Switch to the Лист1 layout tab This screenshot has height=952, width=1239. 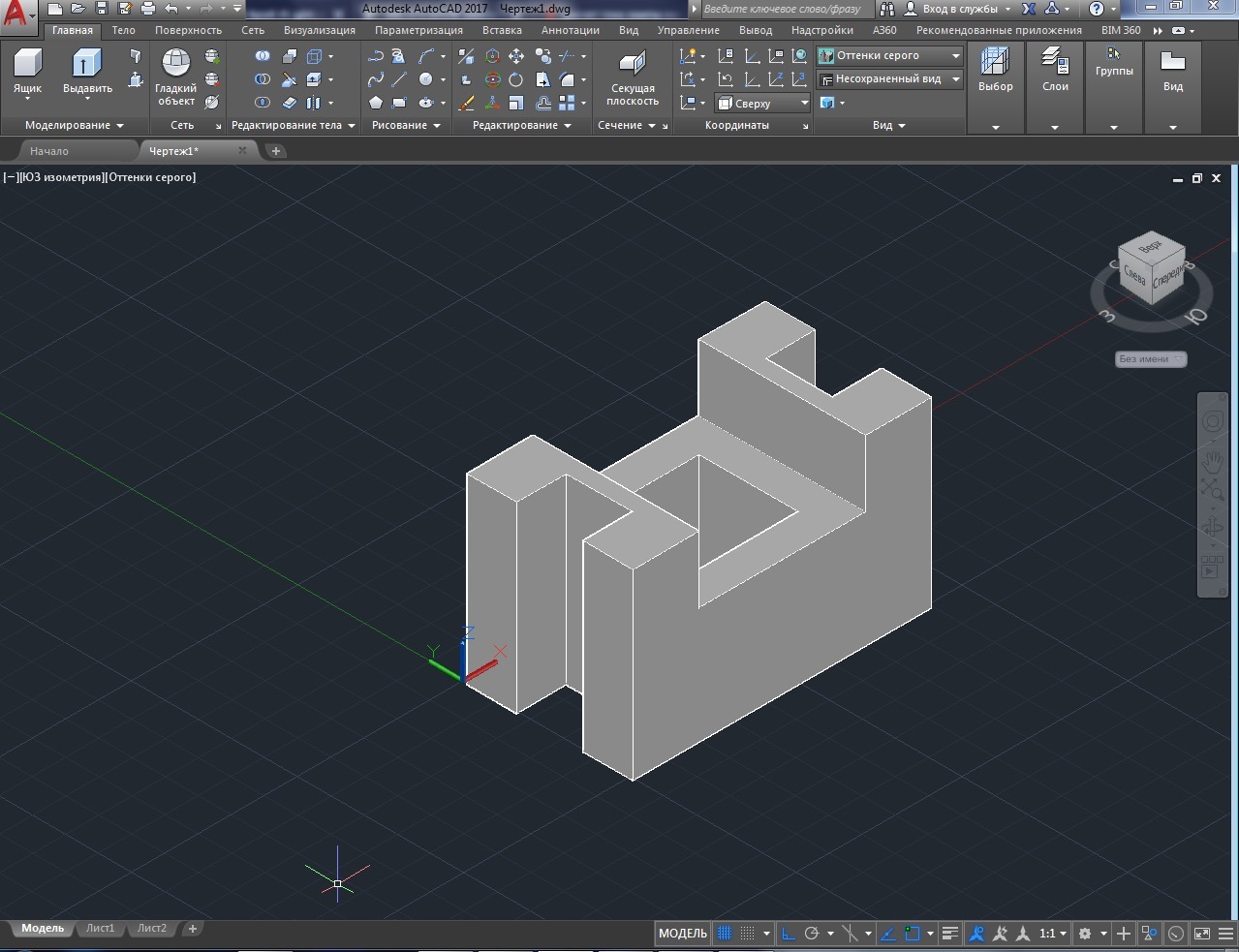[100, 929]
